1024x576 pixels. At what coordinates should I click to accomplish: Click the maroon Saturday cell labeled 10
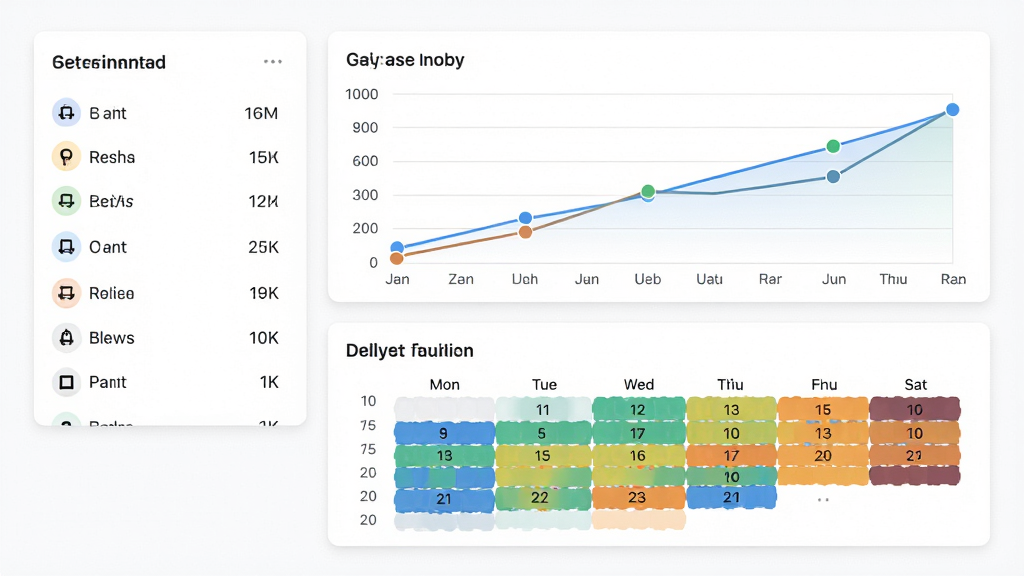coord(915,409)
